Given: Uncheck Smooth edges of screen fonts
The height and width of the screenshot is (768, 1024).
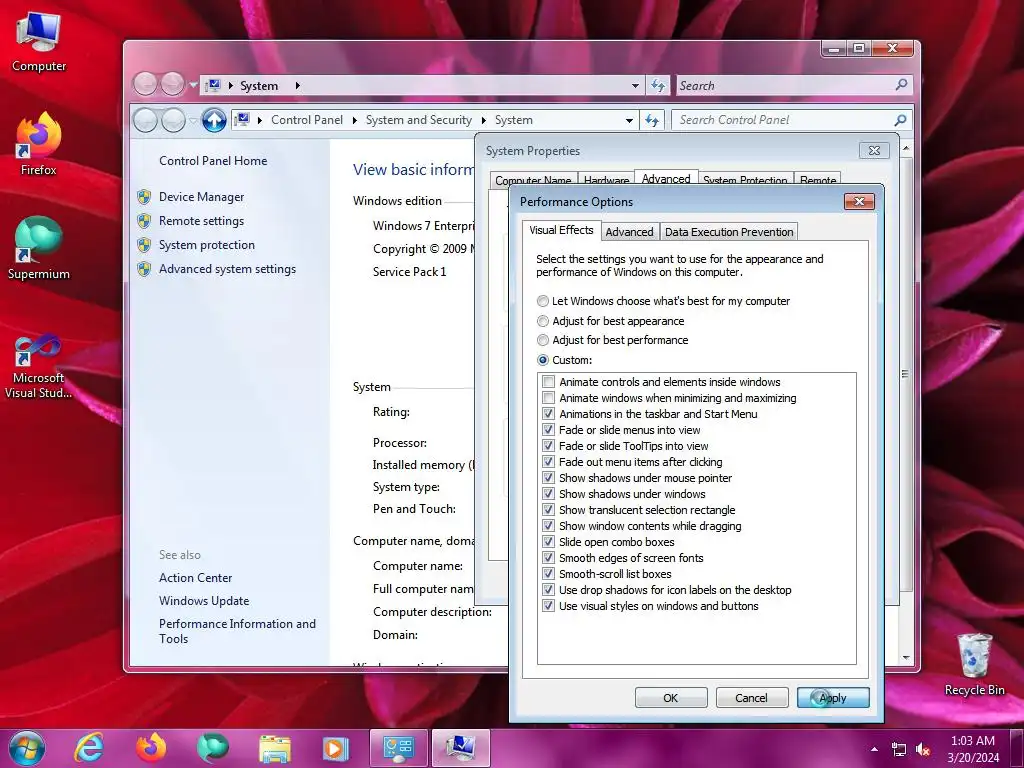Looking at the screenshot, I should pos(549,558).
